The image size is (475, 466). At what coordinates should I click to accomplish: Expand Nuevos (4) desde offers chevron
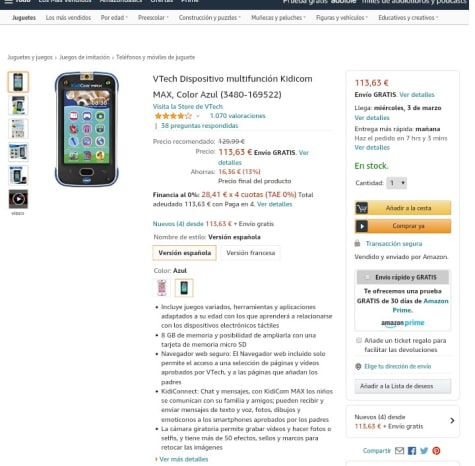coord(452,421)
